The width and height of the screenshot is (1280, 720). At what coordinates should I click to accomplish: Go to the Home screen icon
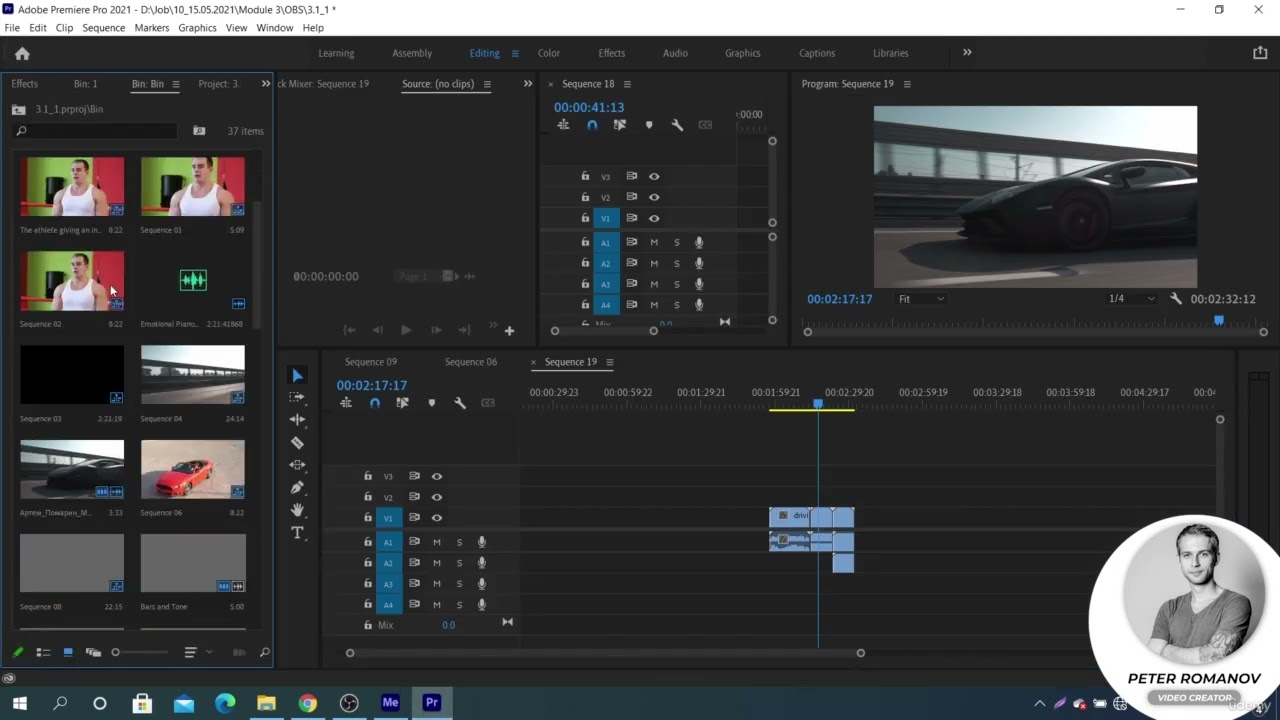pyautogui.click(x=22, y=54)
